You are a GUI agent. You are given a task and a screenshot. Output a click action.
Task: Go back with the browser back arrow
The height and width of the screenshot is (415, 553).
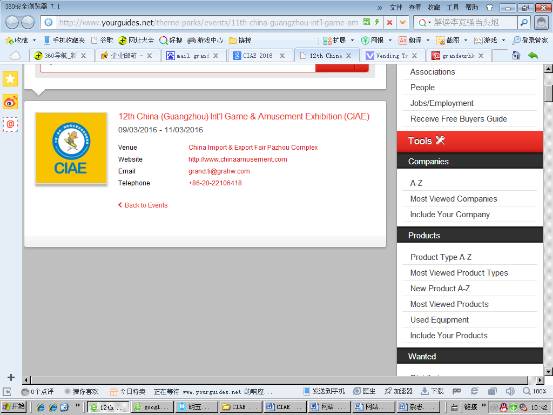point(12,23)
